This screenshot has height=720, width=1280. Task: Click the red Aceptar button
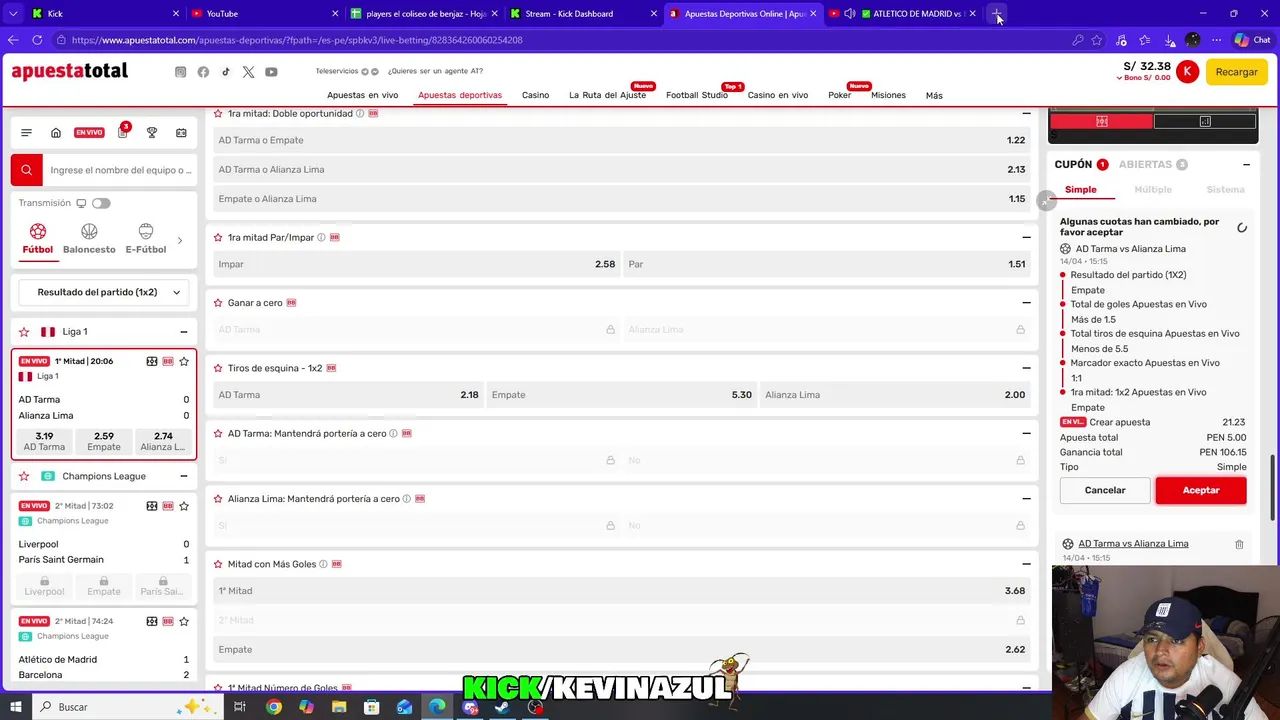[x=1201, y=490]
